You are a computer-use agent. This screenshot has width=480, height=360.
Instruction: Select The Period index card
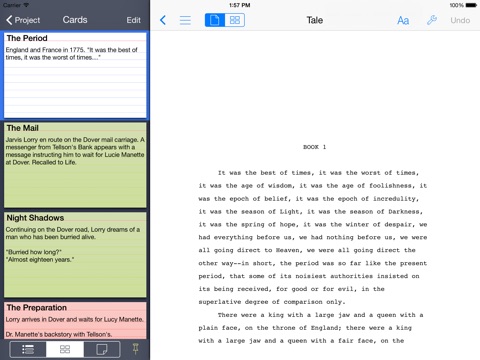click(x=75, y=75)
